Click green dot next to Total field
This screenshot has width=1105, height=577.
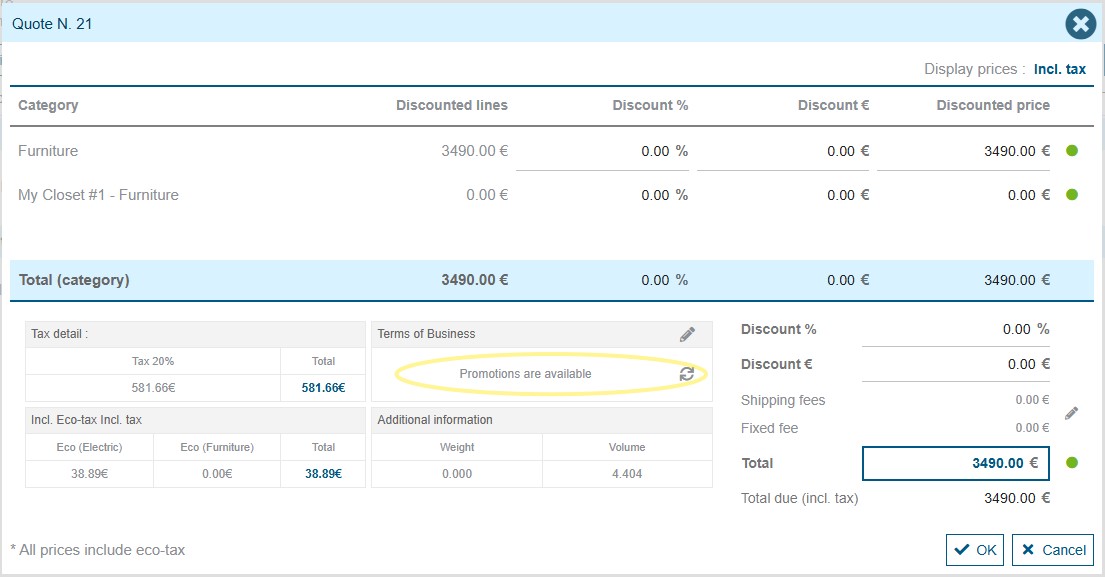pyautogui.click(x=1072, y=463)
